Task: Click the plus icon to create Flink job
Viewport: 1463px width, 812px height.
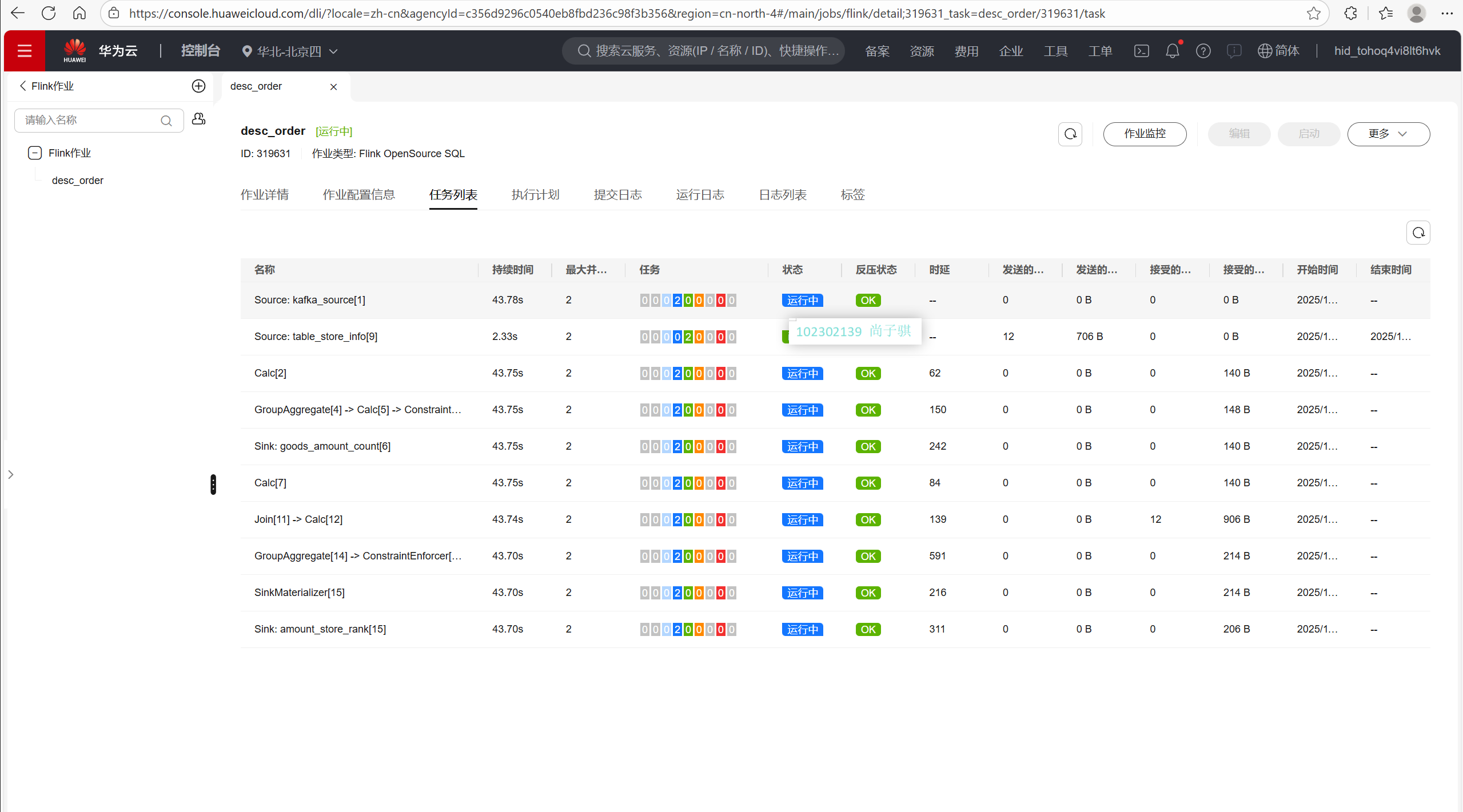Action: 198,86
